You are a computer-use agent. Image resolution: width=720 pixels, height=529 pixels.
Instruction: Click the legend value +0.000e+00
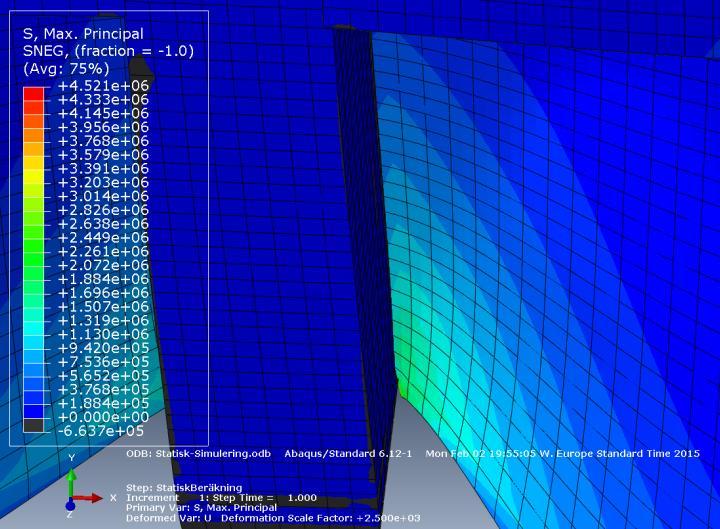[x=103, y=417]
